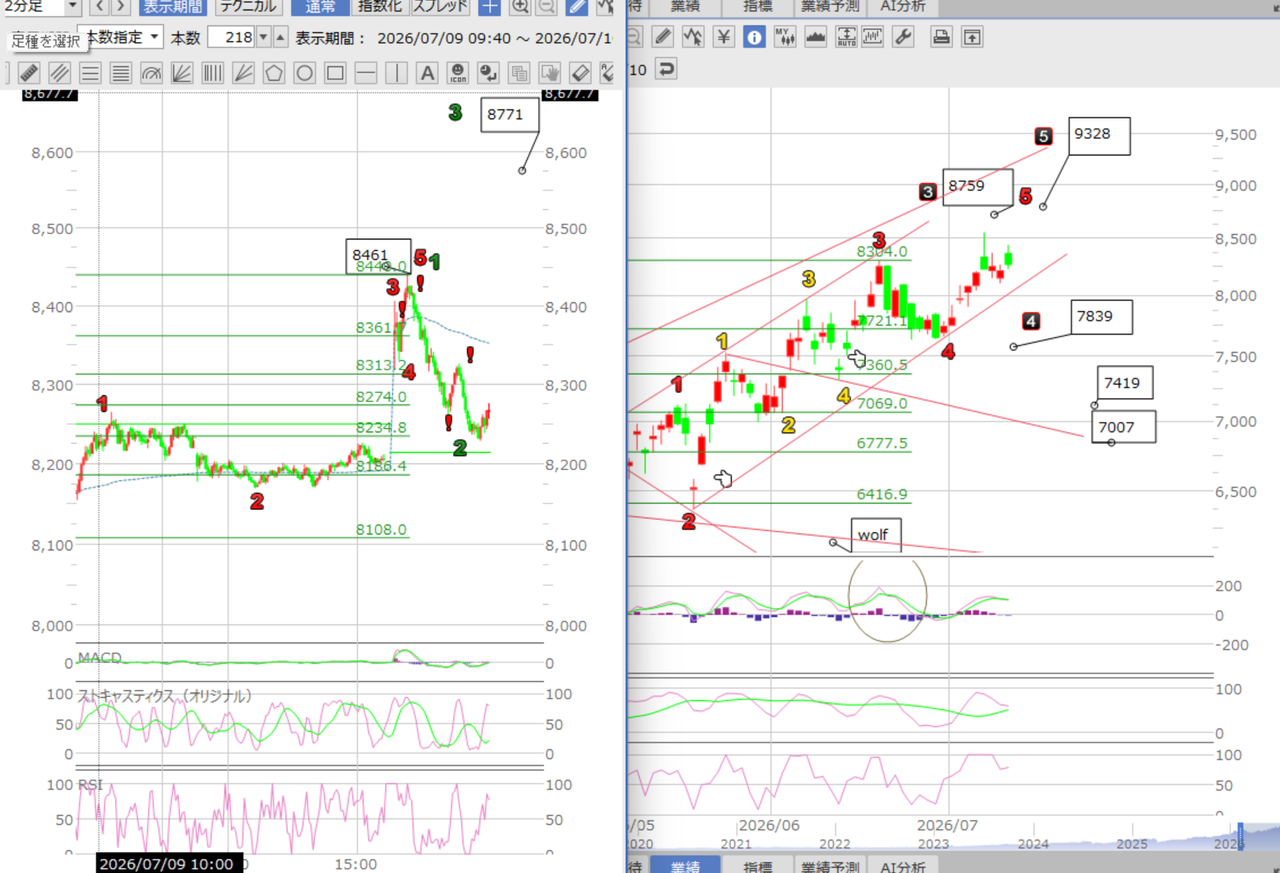Click the yen price icon
The width and height of the screenshot is (1280, 873).
tap(724, 37)
